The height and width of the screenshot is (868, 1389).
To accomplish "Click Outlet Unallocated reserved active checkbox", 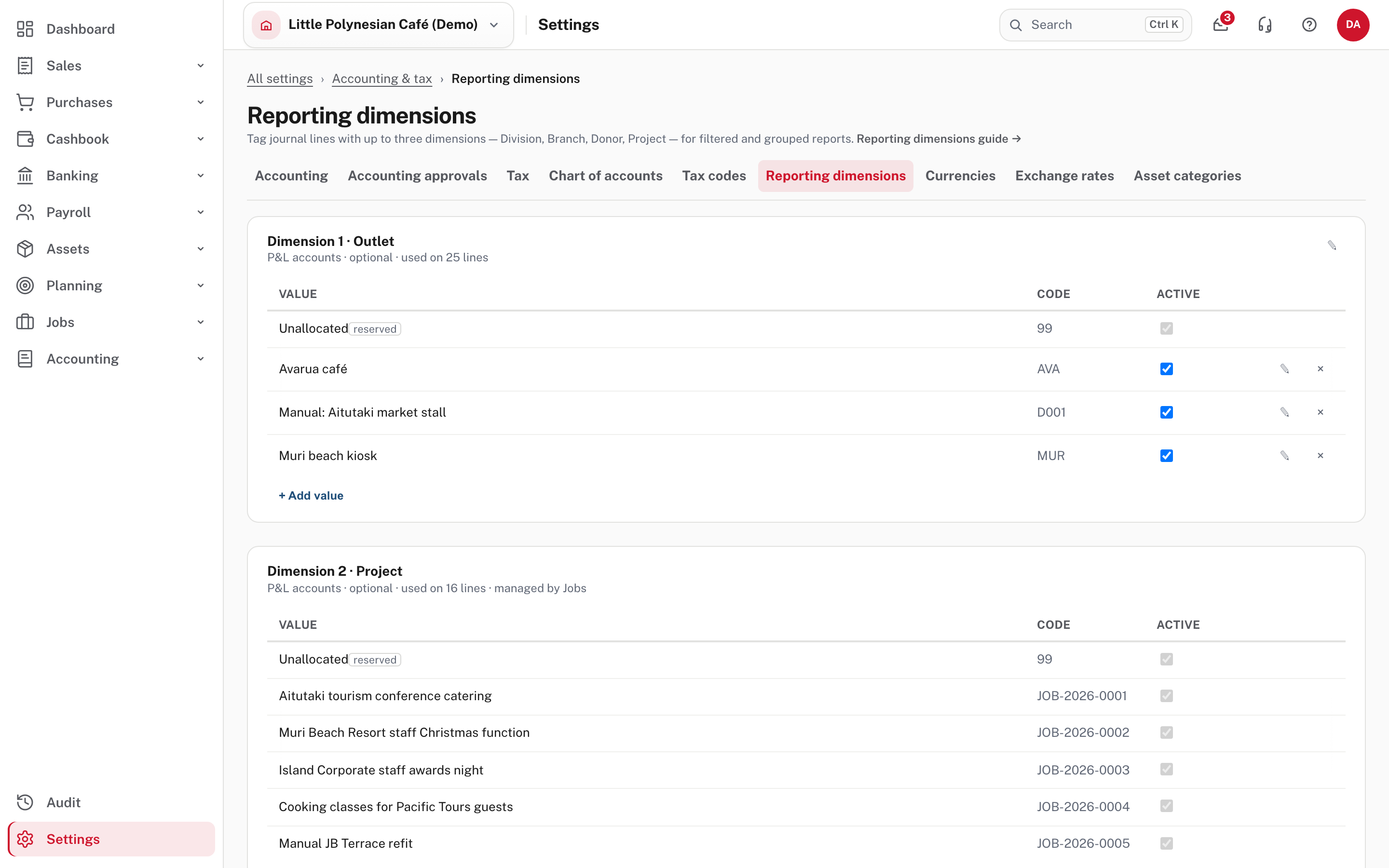I will (1166, 328).
